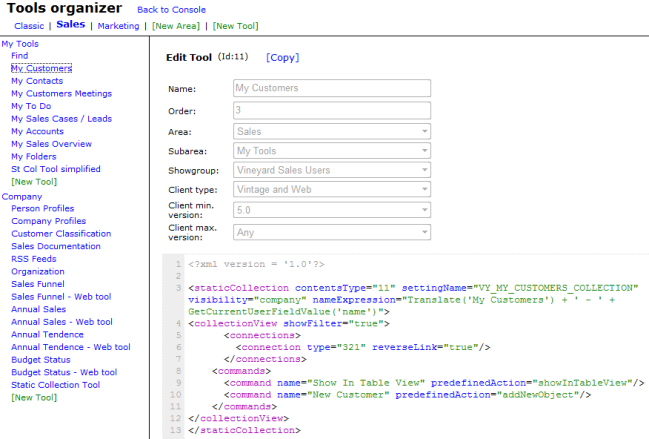Open the Back to Console link
Viewport: 649px width, 439px height.
[x=171, y=10]
